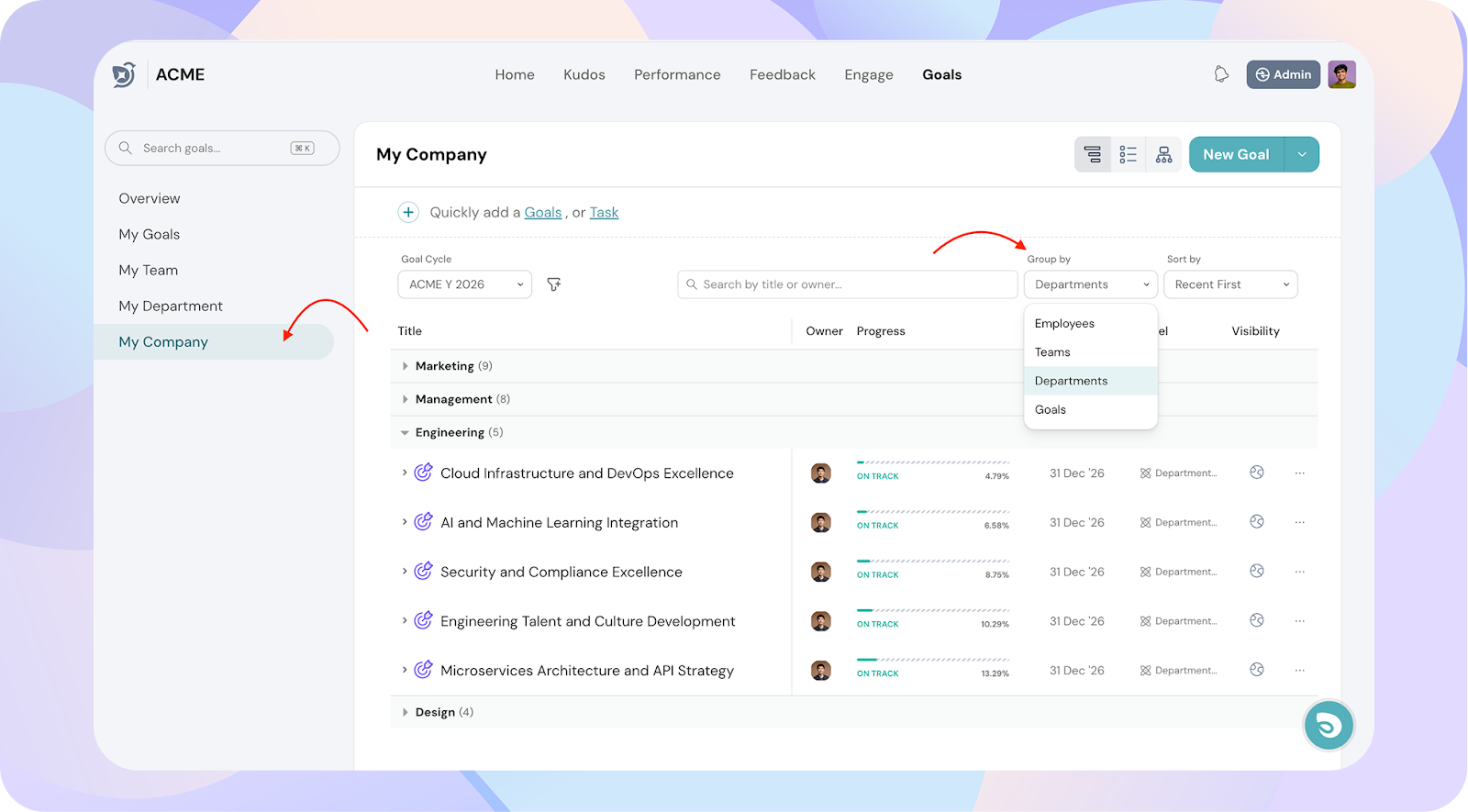Click the visibility icon for Microservices Architecture goal

pyautogui.click(x=1257, y=670)
